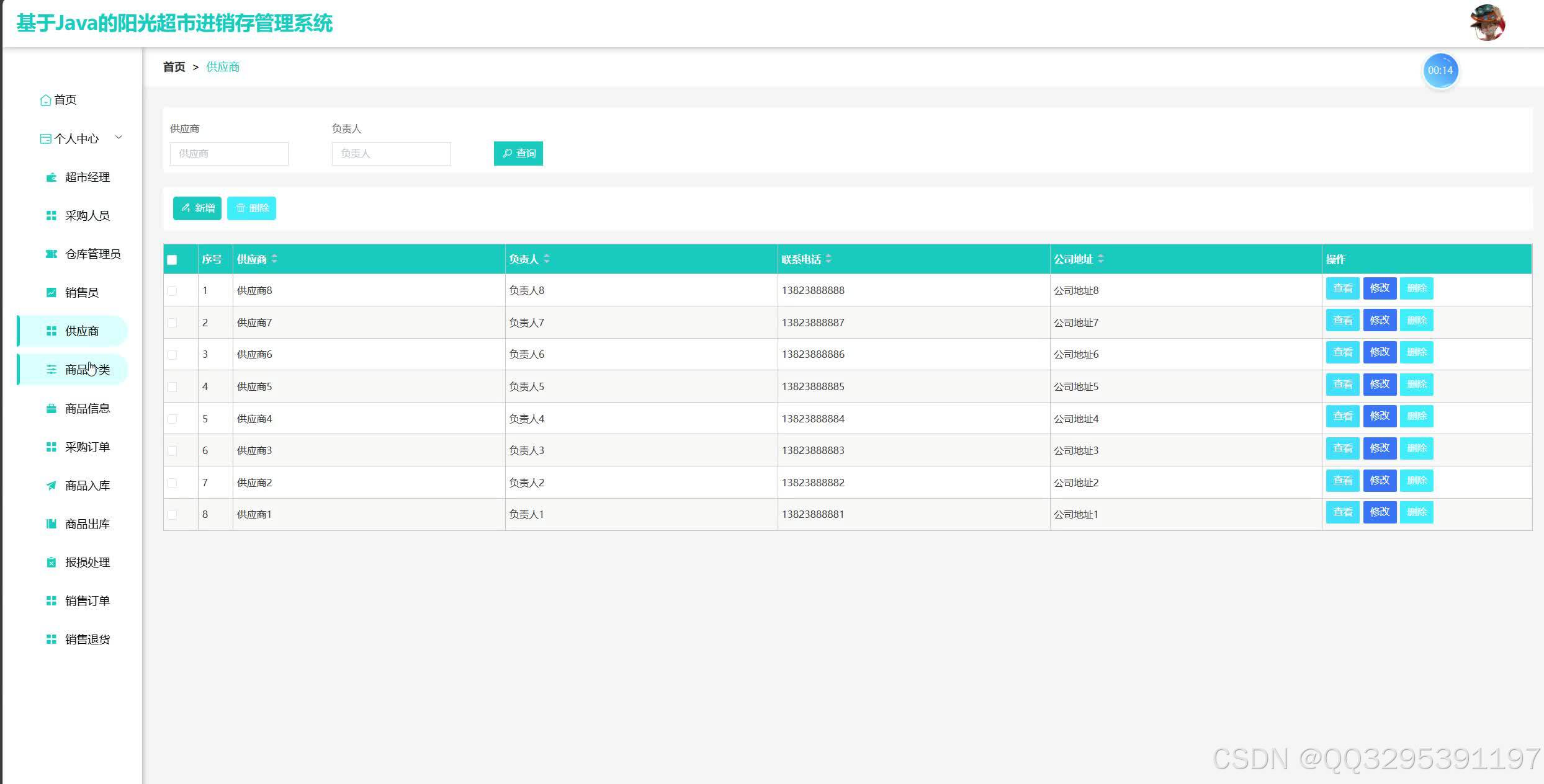Click the 仓库管理员 ticket icon

pos(52,254)
